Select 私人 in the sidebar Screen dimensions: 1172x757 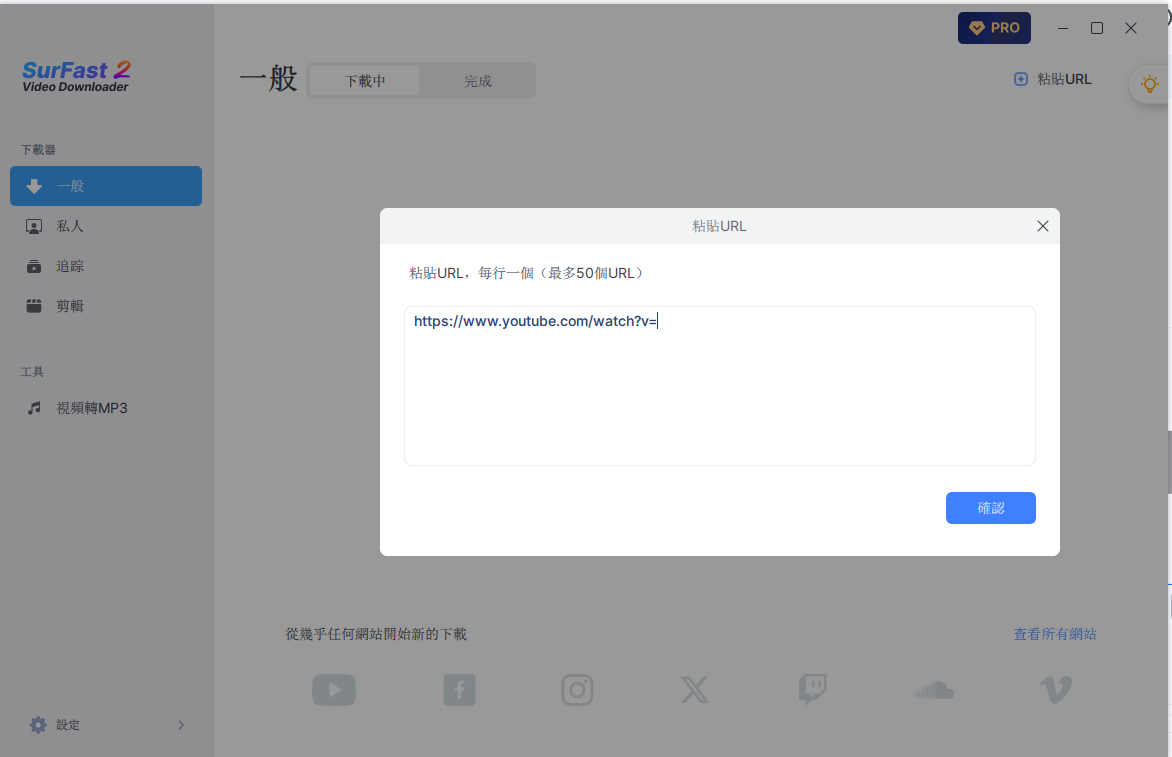click(106, 226)
